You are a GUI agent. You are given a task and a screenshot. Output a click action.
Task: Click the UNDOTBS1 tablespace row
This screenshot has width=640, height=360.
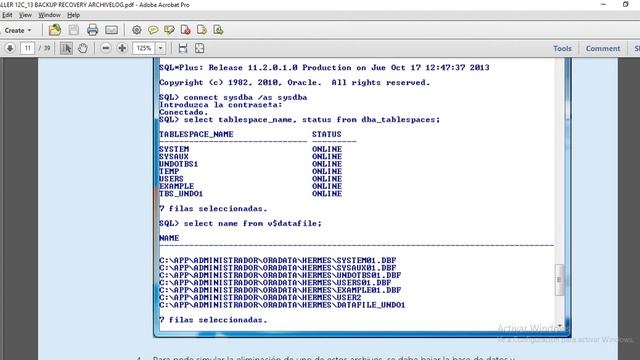point(250,164)
